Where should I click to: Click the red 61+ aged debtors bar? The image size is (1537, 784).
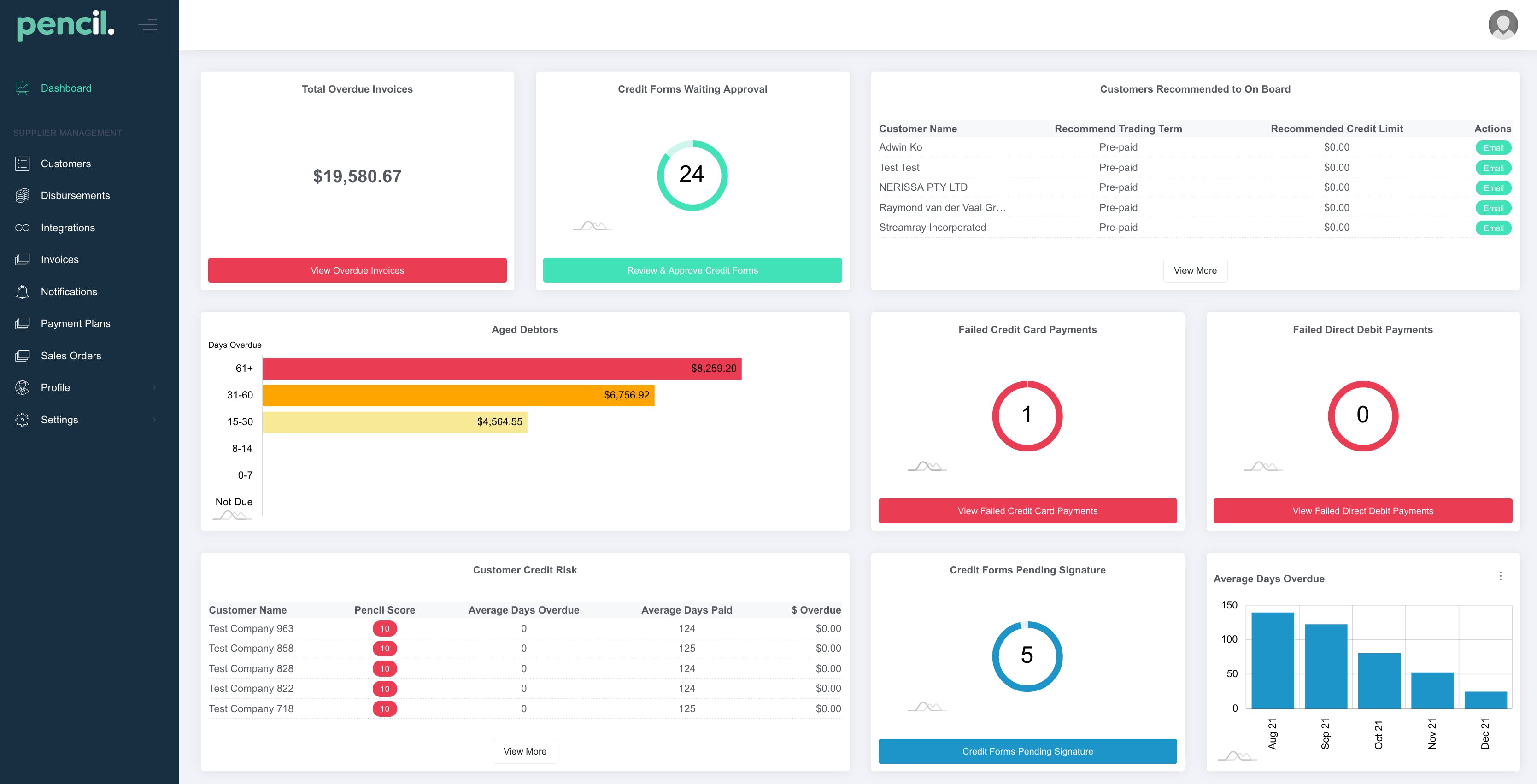[x=501, y=369]
